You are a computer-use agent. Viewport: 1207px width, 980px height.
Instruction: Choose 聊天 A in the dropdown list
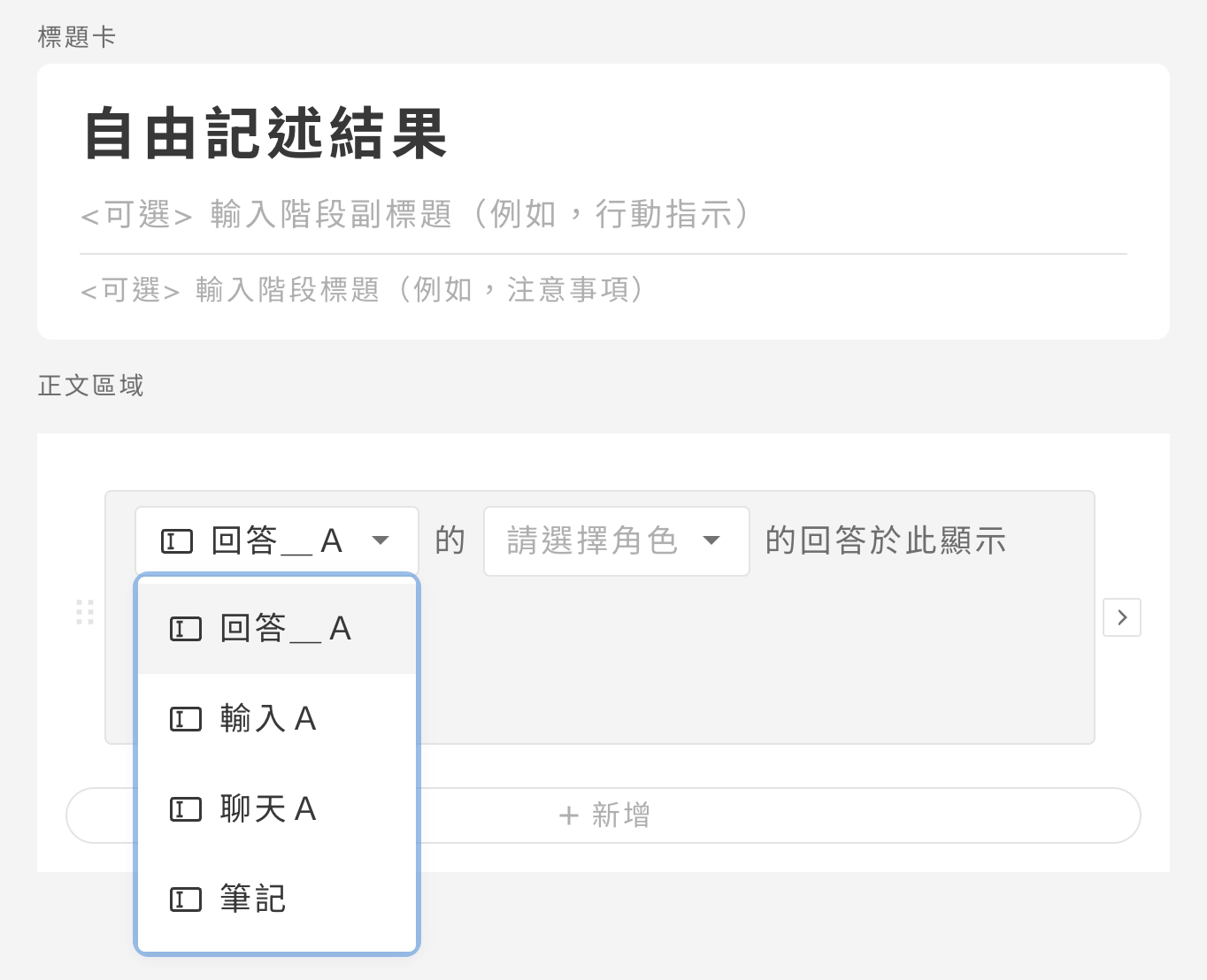[268, 809]
